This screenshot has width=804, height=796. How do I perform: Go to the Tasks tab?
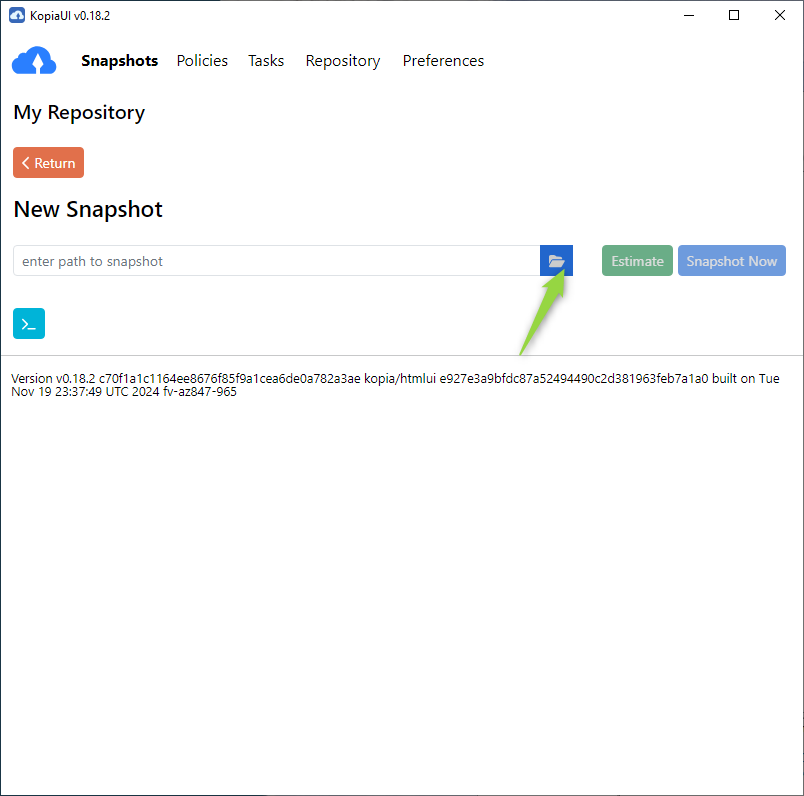click(266, 61)
